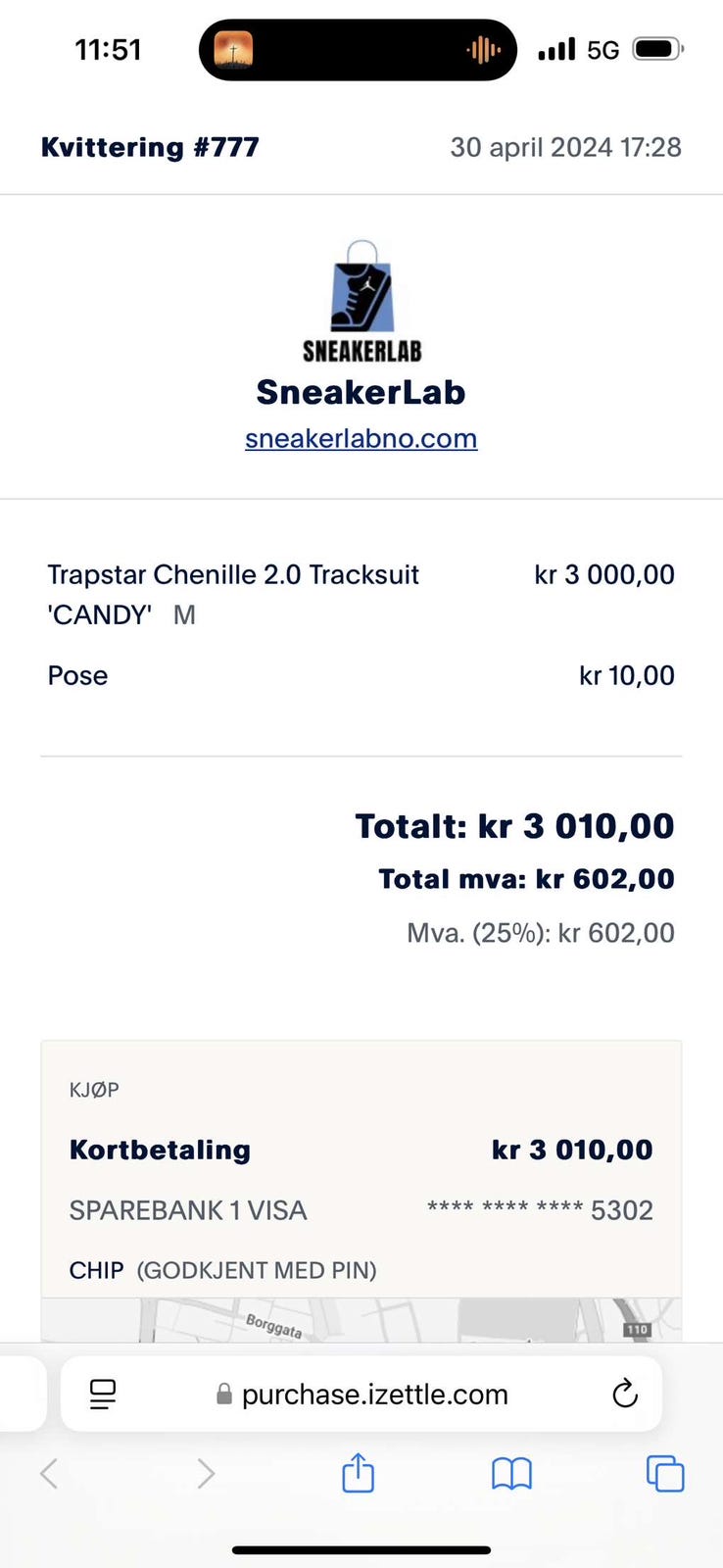Screen dimensions: 723x1568
Task: Open the bookmarks book icon
Action: (x=511, y=1473)
